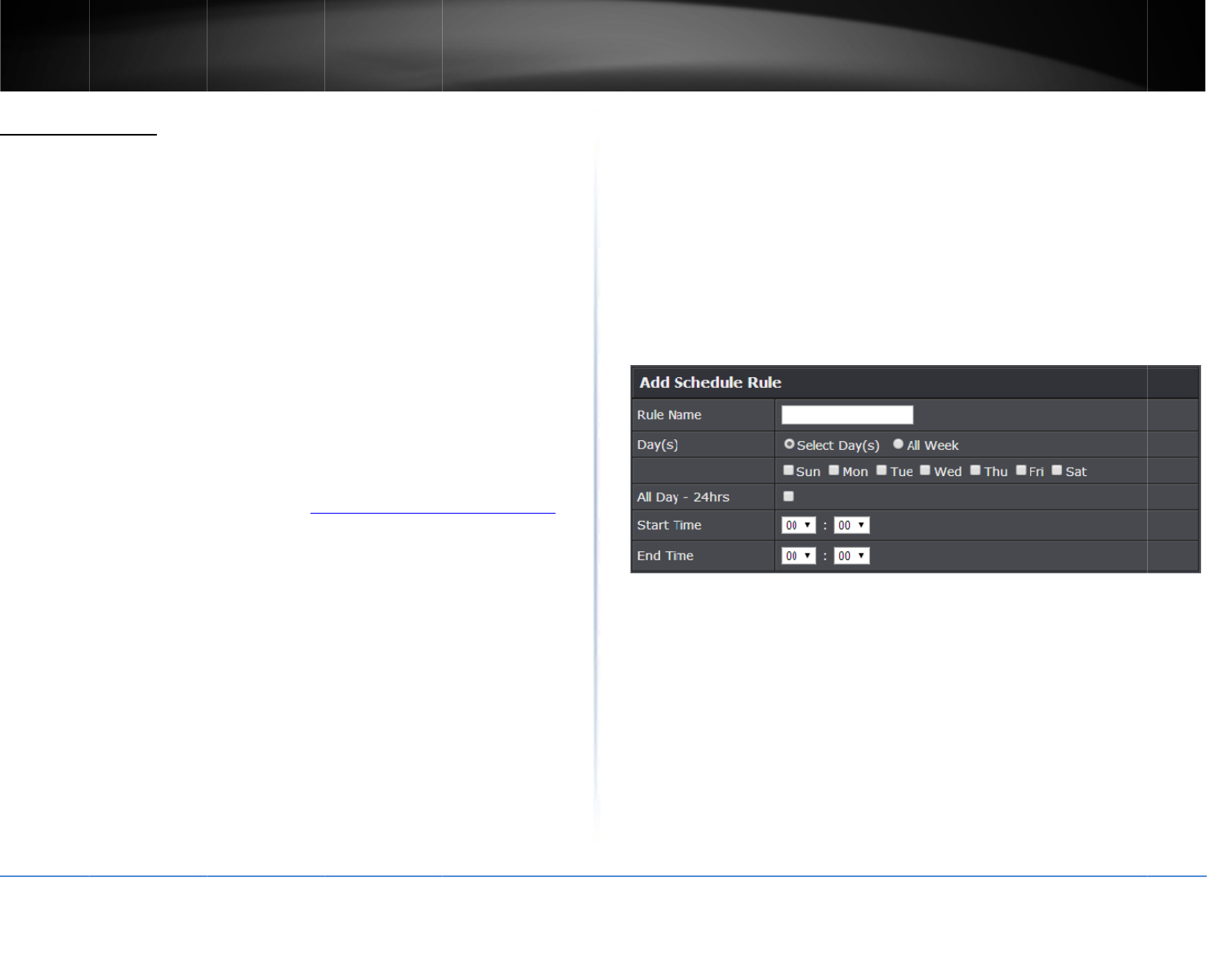The image size is (1232, 953).
Task: Select the Select Day(s) radio button
Action: tap(789, 444)
